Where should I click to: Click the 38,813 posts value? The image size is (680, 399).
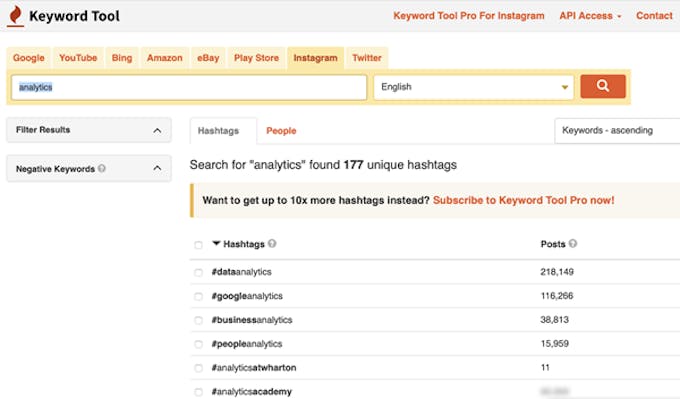click(554, 320)
